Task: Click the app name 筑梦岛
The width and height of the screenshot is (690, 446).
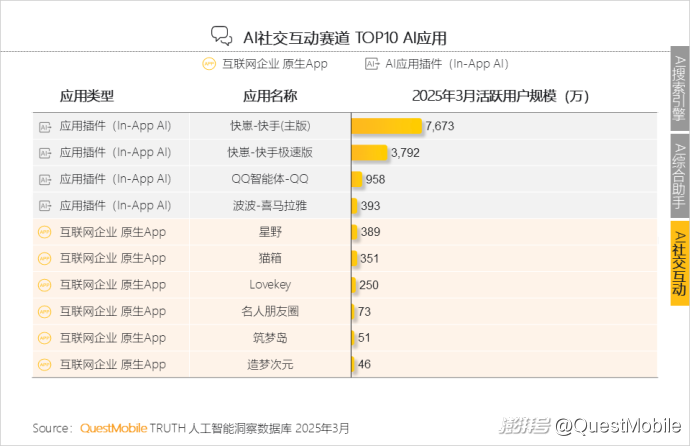Action: pyautogui.click(x=270, y=338)
